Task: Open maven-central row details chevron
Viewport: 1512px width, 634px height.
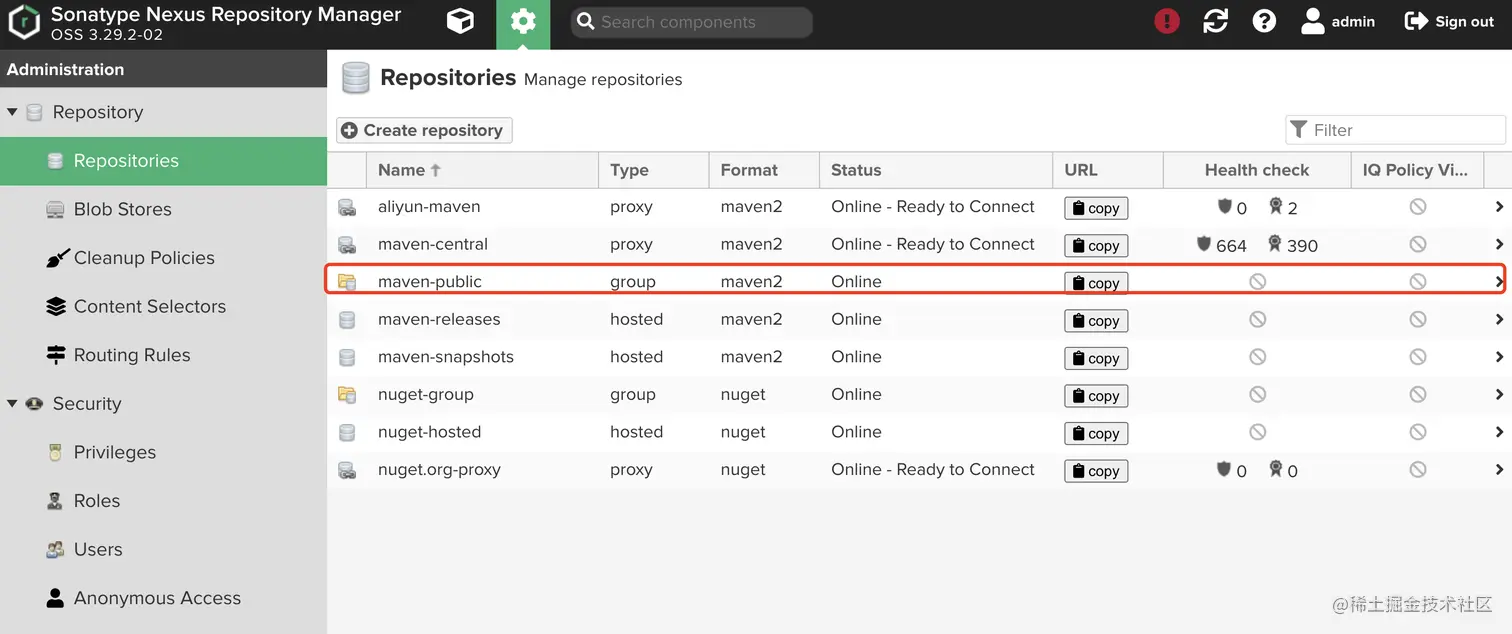Action: point(1499,245)
